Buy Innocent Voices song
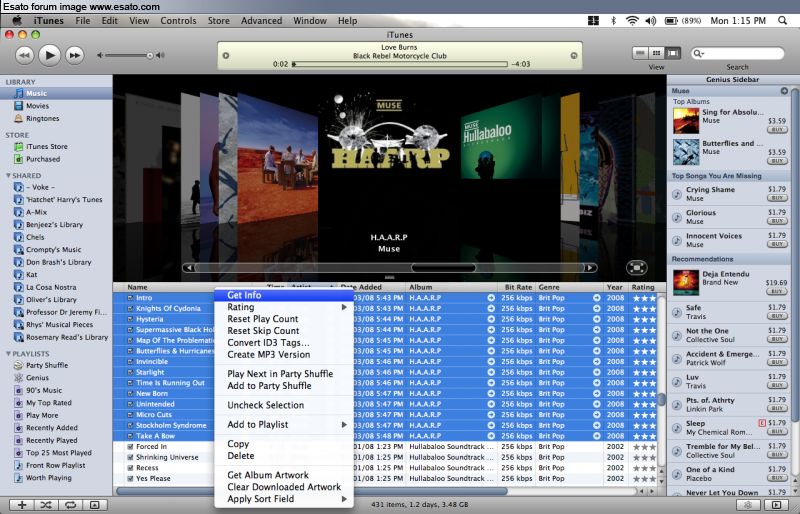800x514 pixels. pos(777,244)
